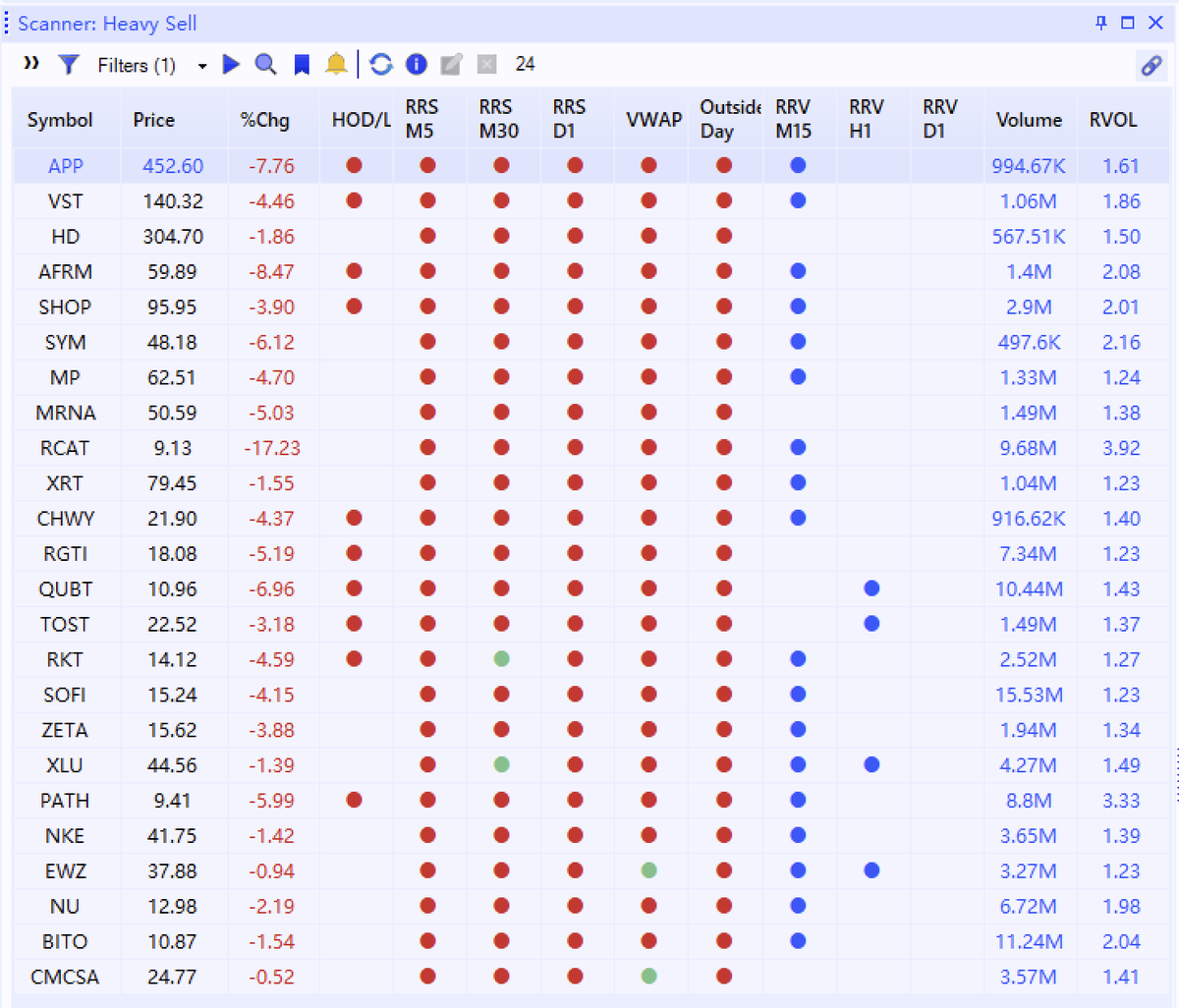
Task: Click the NKE price 41.75
Action: 172,836
